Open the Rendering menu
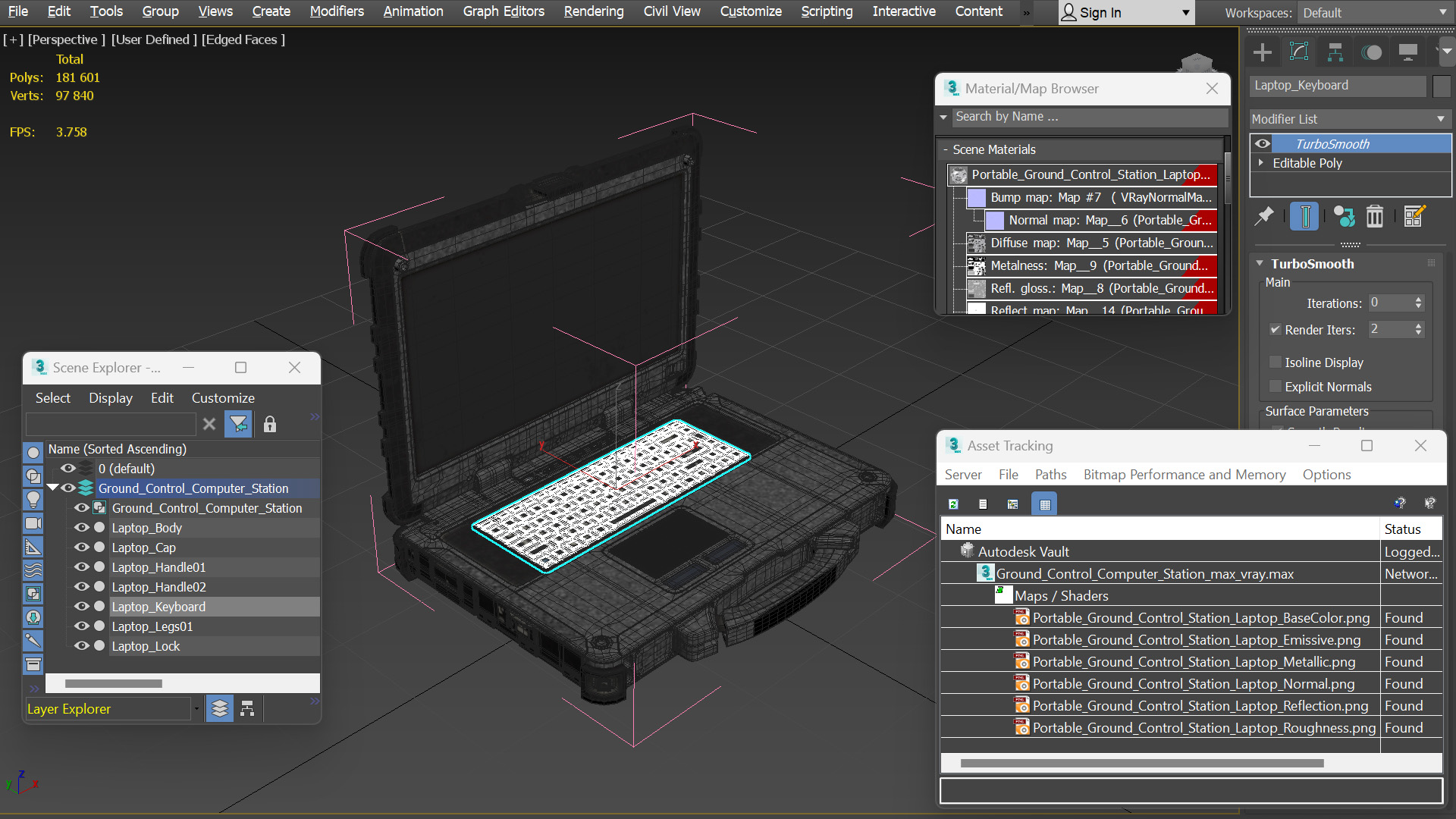Screen dimensions: 1456x819 point(594,11)
